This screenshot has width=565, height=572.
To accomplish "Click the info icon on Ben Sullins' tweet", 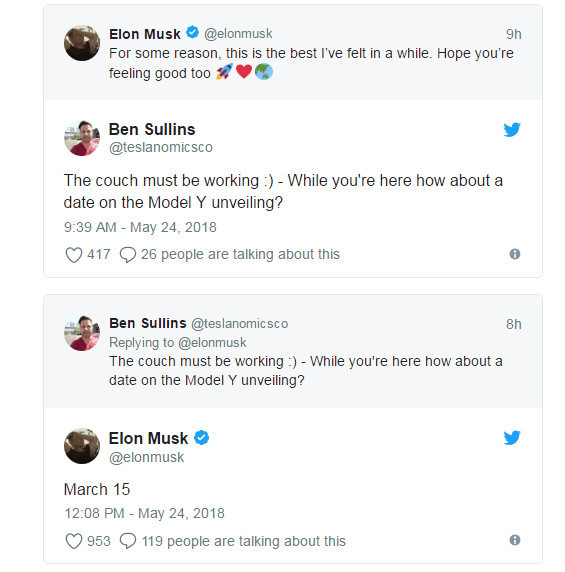I will point(515,254).
